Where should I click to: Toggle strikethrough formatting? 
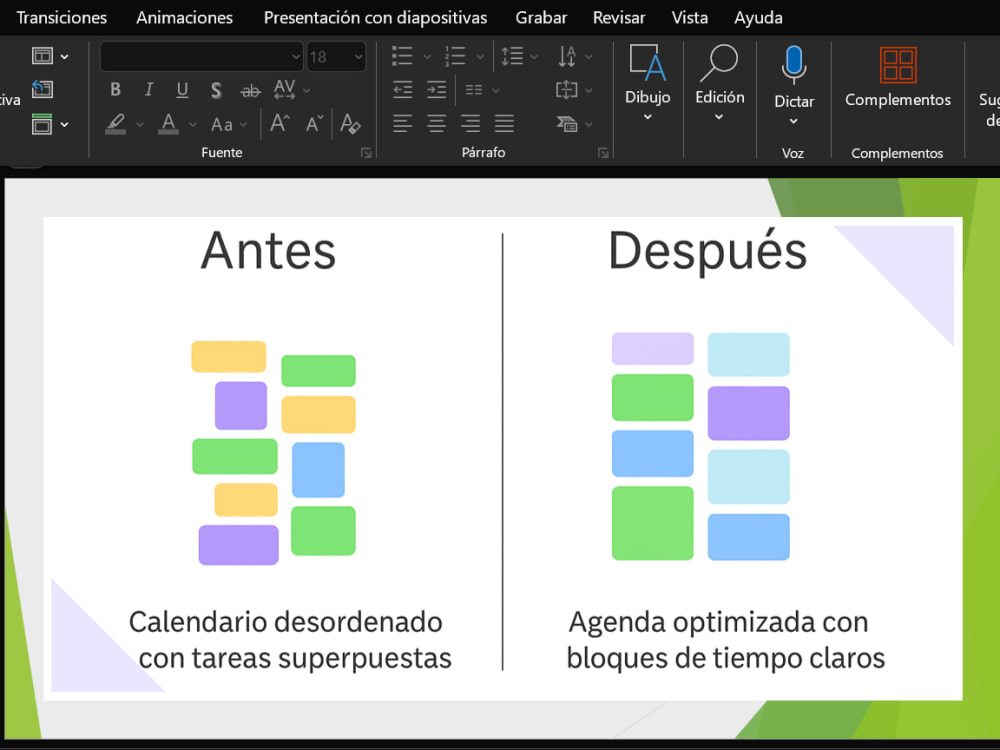pos(251,91)
